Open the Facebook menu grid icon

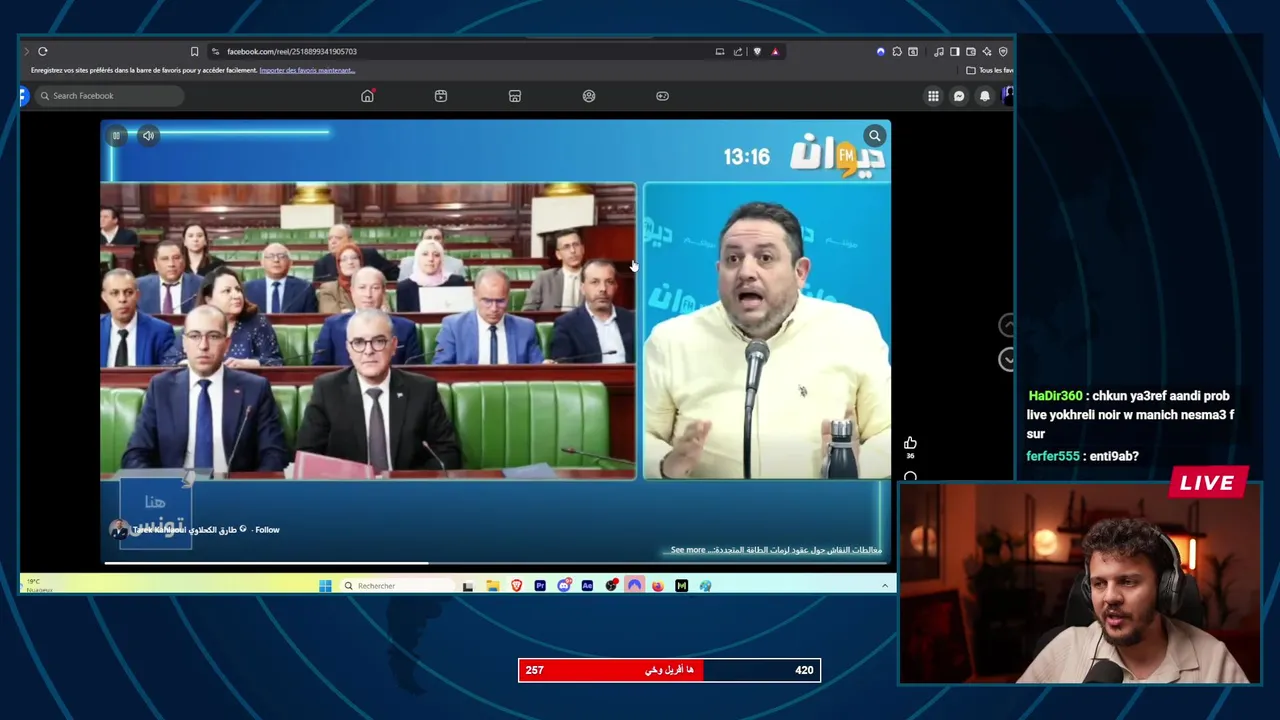[933, 96]
